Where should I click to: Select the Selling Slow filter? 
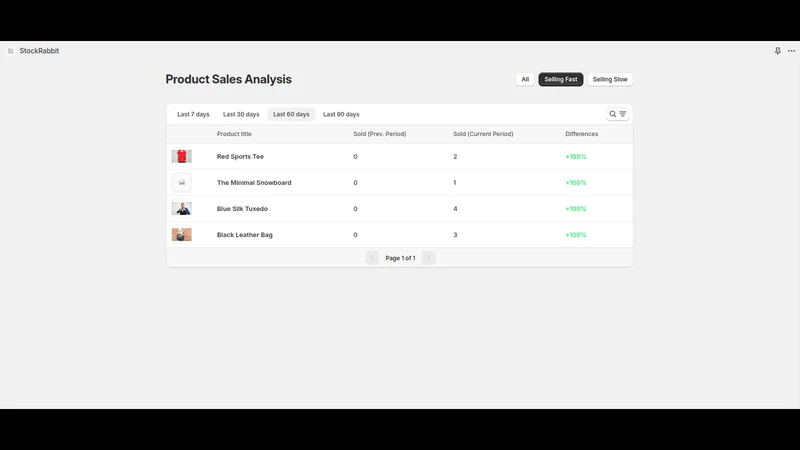(610, 80)
